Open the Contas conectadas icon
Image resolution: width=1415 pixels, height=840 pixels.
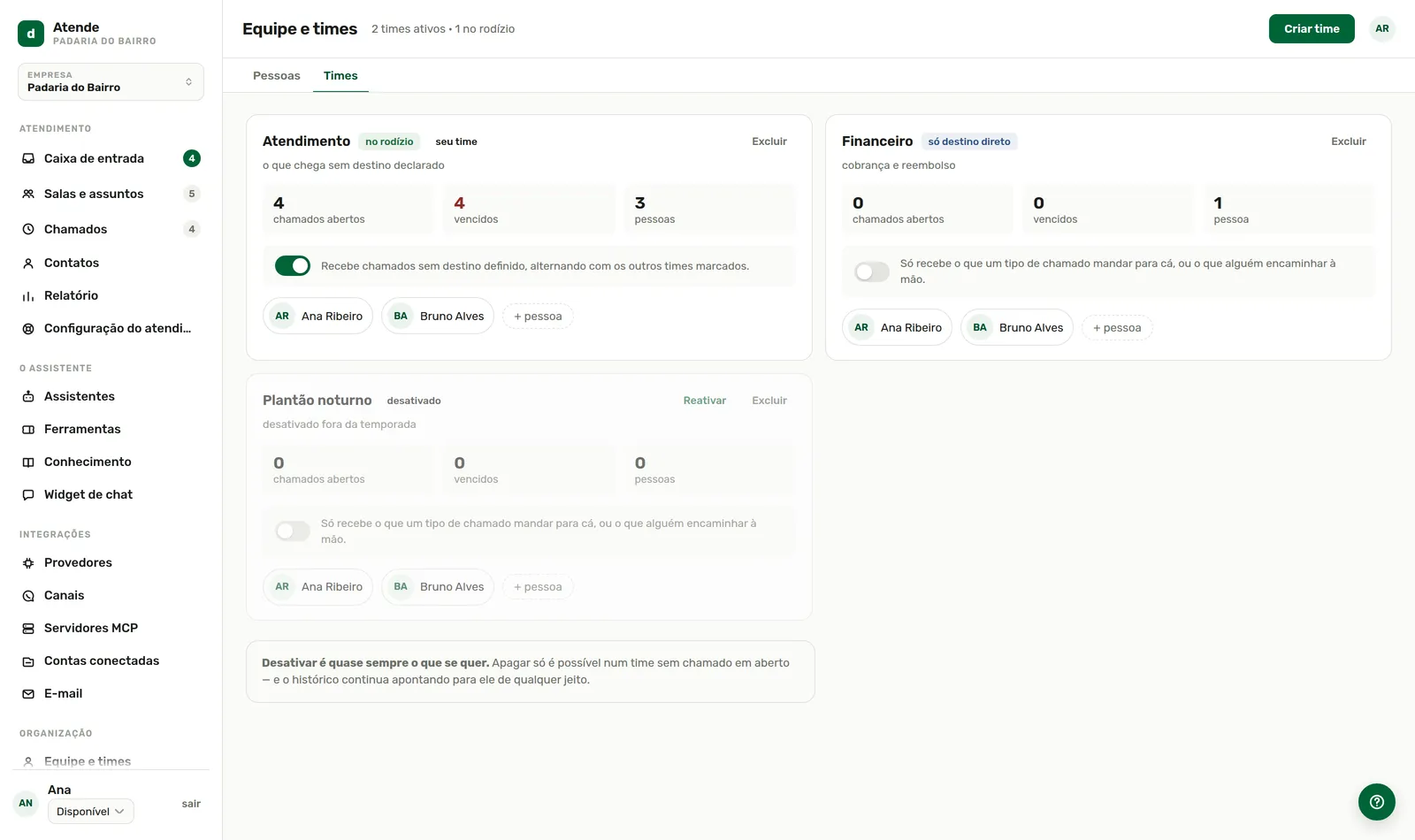click(x=28, y=661)
